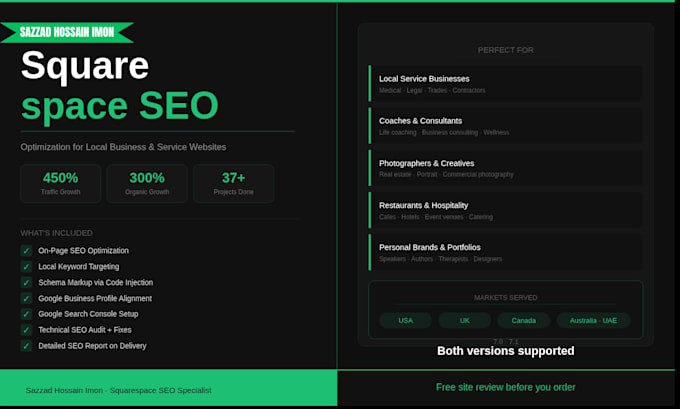Screen dimensions: 680x409
Task: Click the Optimization for Local Business subtitle
Action: [123, 147]
